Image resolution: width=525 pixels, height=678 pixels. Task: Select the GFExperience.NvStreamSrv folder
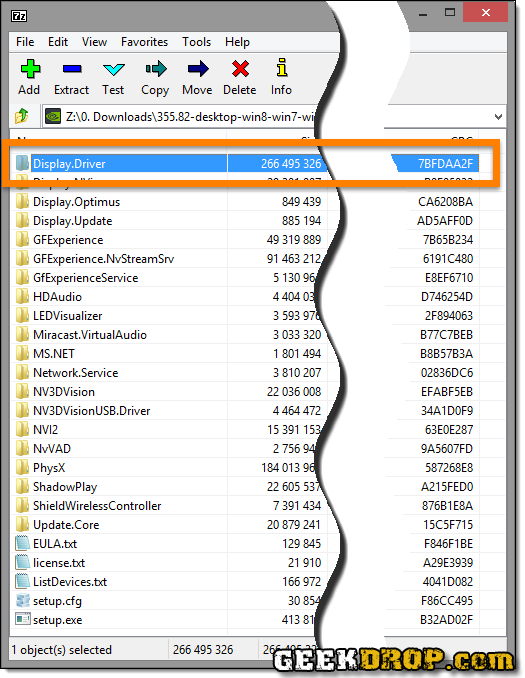[x=103, y=259]
